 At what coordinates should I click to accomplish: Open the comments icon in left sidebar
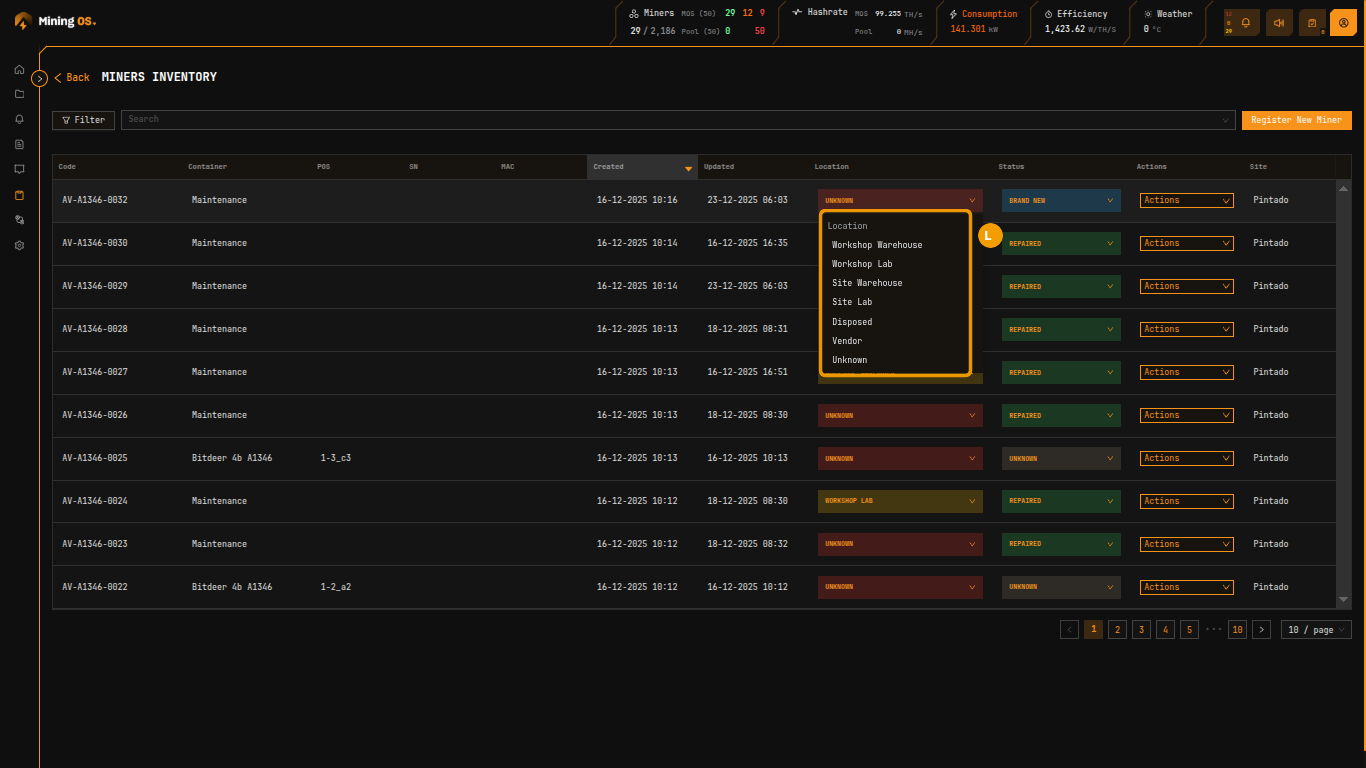19,170
